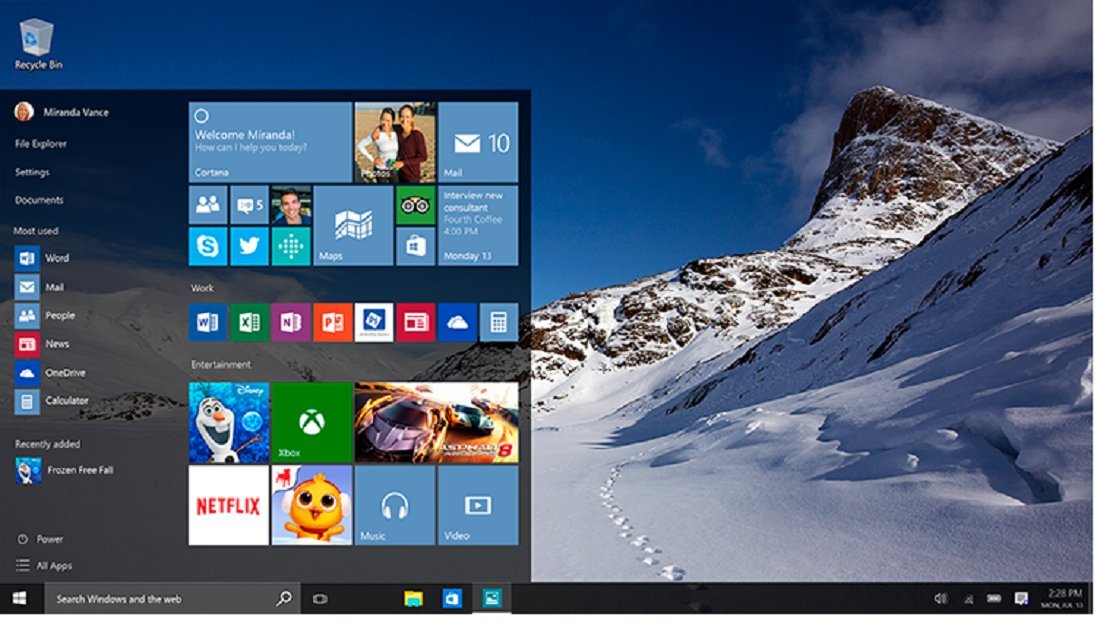Viewport: 1100px width, 623px height.
Task: Open the OneDrive cloud tile under Work
Action: tap(457, 322)
